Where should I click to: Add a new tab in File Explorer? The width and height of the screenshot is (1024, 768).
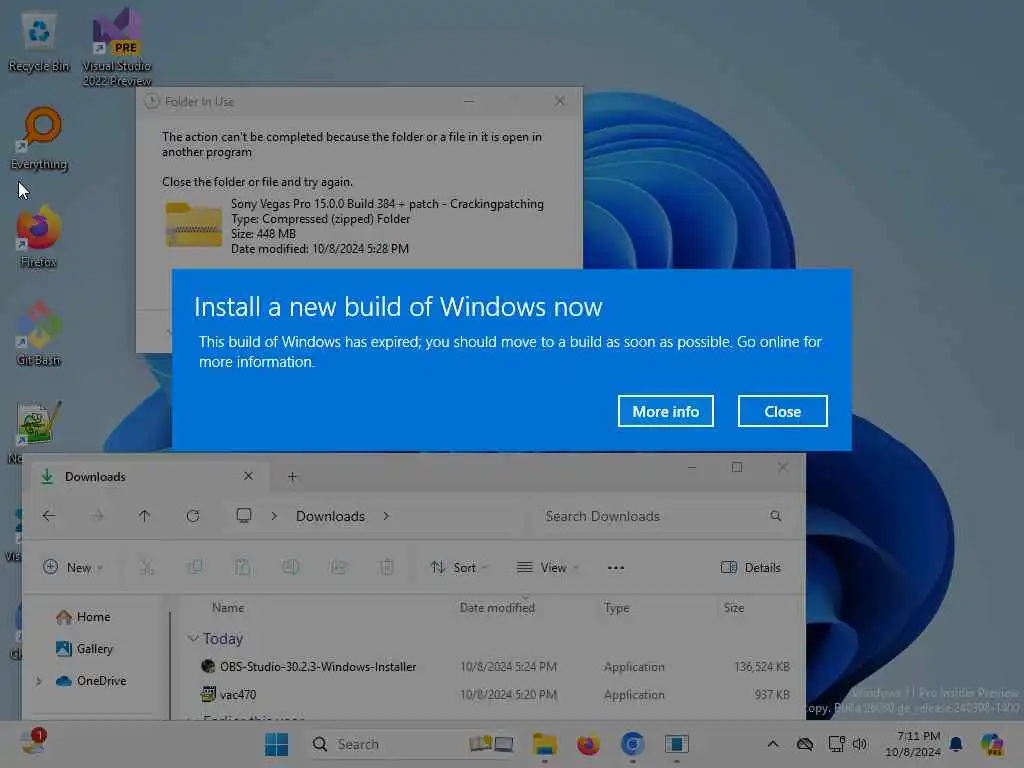click(x=292, y=477)
